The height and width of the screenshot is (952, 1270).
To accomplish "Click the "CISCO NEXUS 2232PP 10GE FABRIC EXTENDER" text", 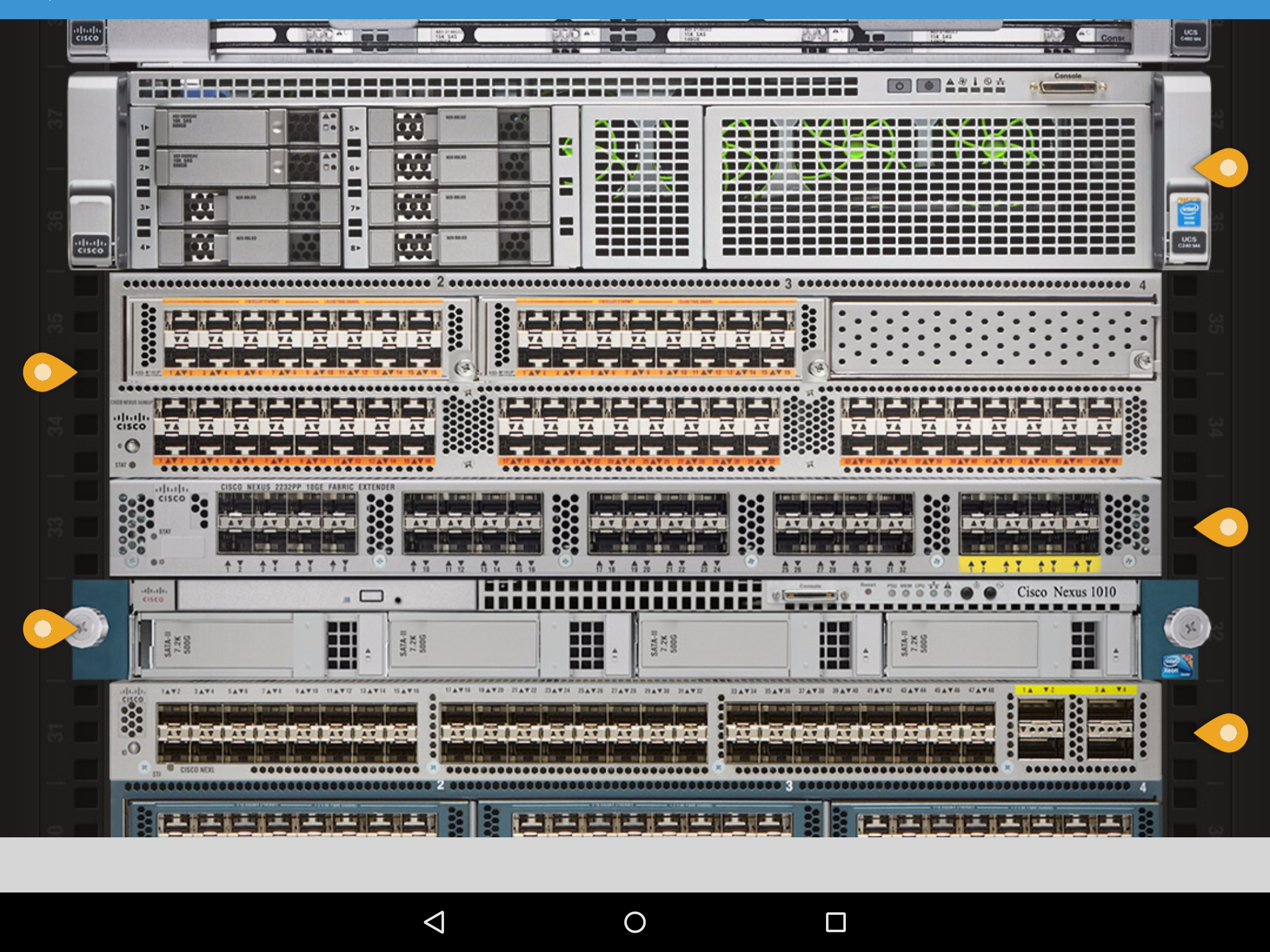I will (308, 487).
